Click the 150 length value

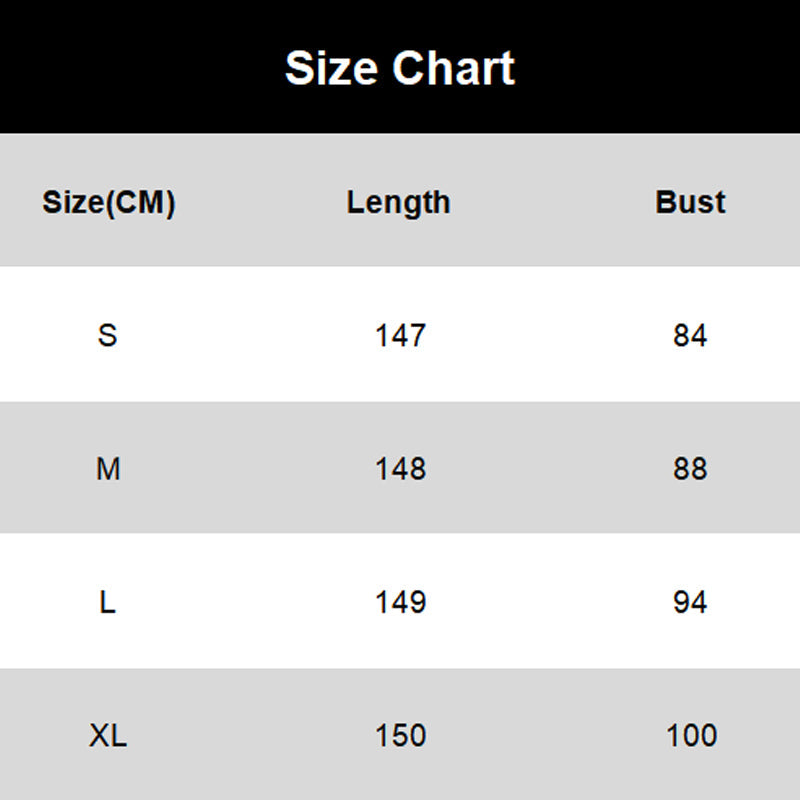click(400, 736)
